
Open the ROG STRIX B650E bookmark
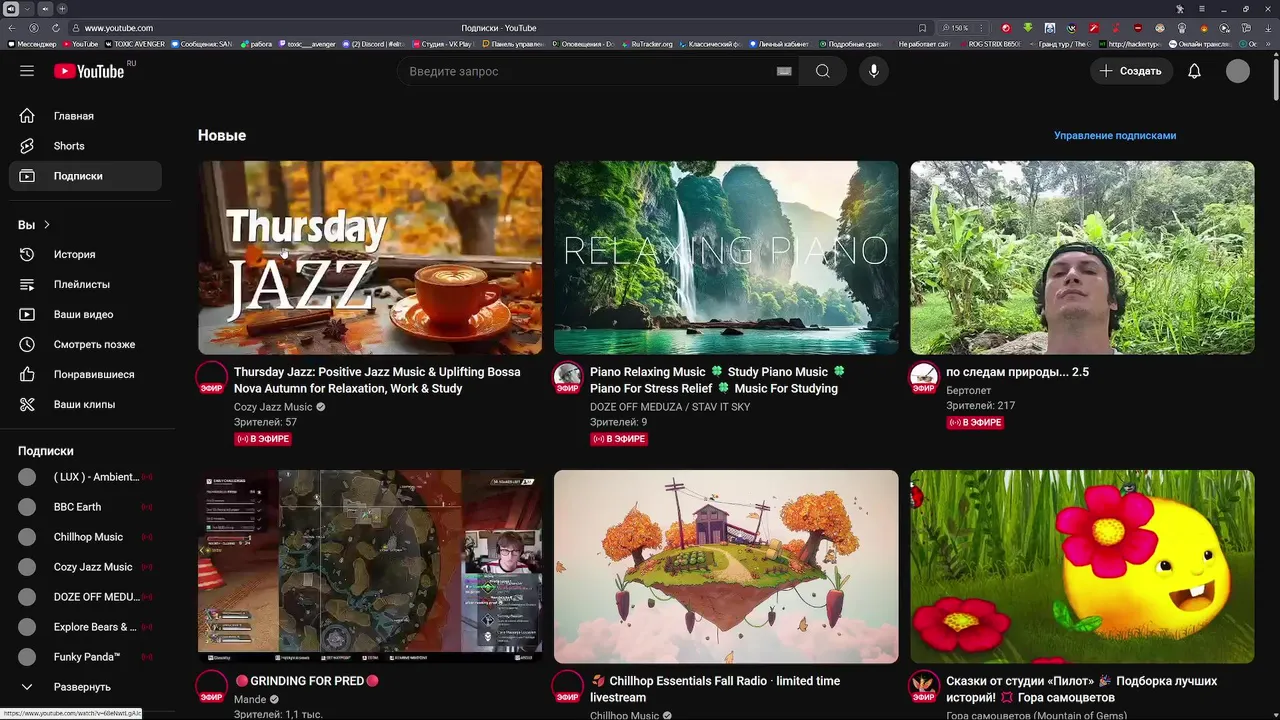990,44
